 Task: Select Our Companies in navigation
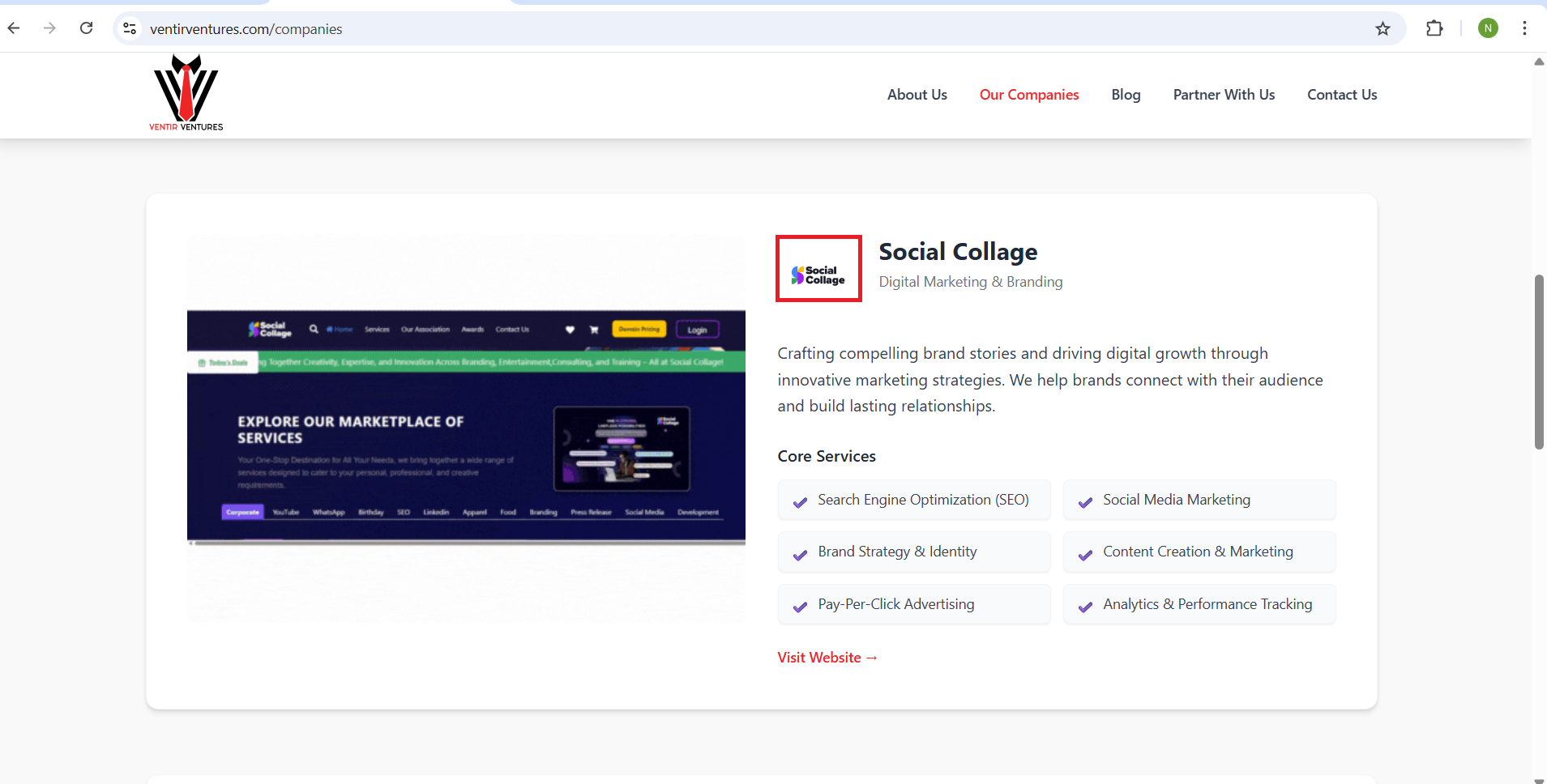coord(1028,95)
